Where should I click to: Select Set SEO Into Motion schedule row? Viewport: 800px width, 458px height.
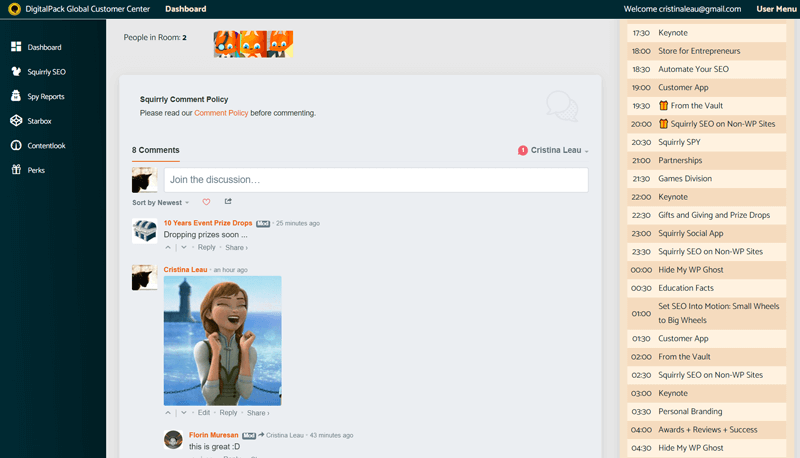tap(706, 313)
